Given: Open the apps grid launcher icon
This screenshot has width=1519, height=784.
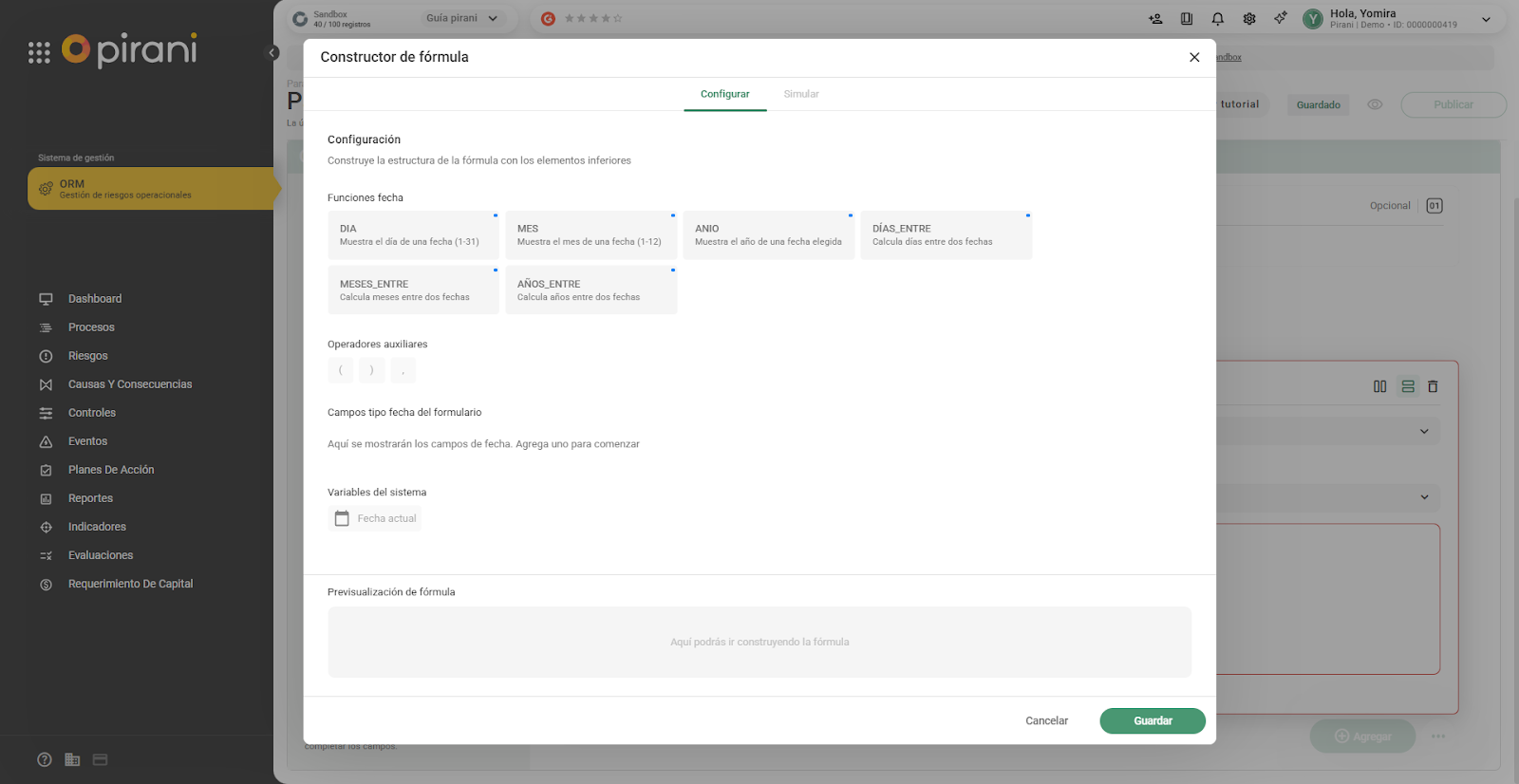Looking at the screenshot, I should [x=39, y=53].
